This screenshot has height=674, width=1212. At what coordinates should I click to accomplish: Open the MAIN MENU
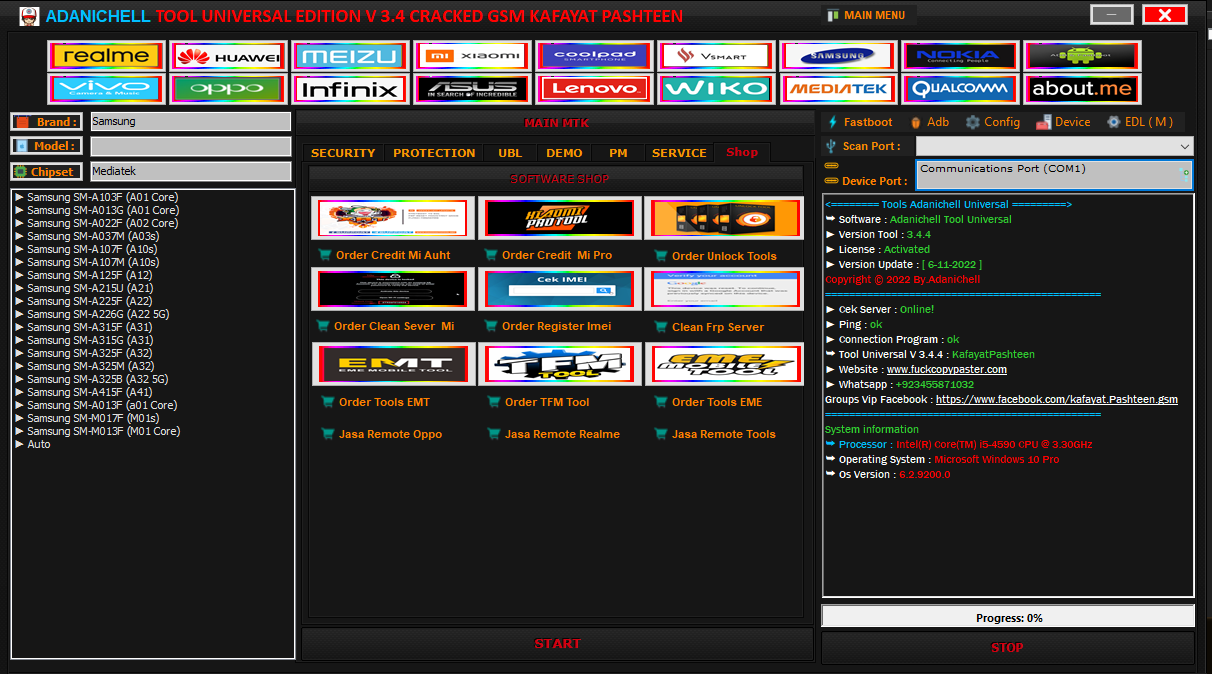(x=867, y=15)
